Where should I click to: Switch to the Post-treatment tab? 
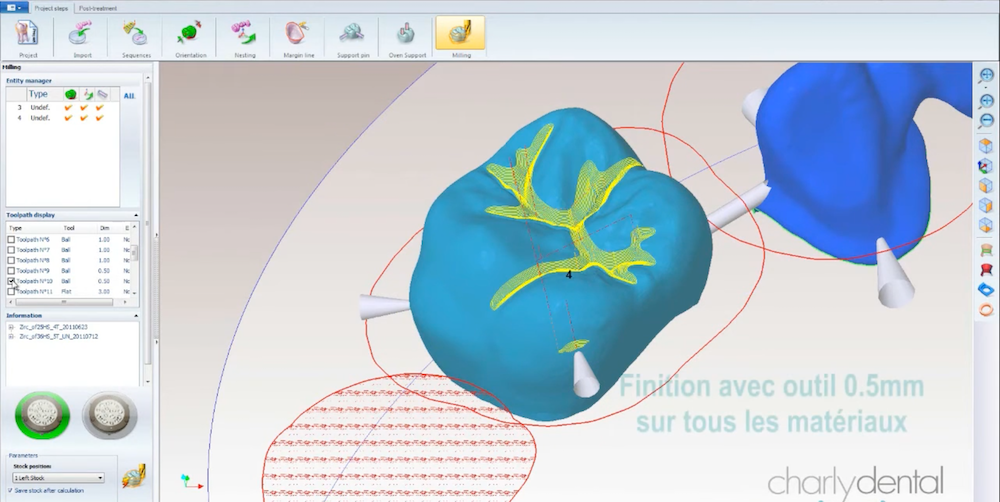coord(97,6)
